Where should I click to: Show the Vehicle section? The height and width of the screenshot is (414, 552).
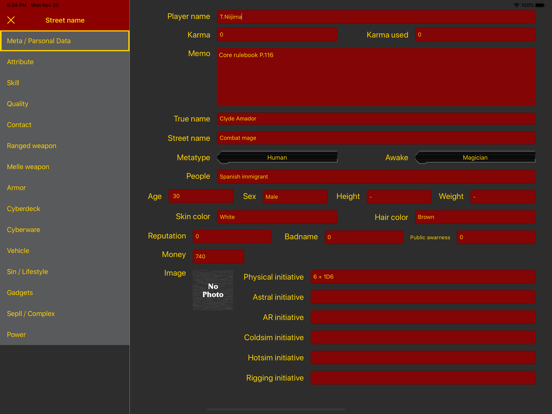pyautogui.click(x=65, y=251)
